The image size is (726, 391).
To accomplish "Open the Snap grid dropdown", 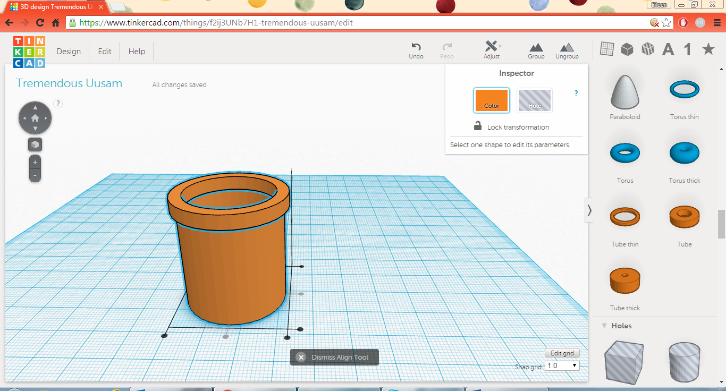I will (562, 366).
